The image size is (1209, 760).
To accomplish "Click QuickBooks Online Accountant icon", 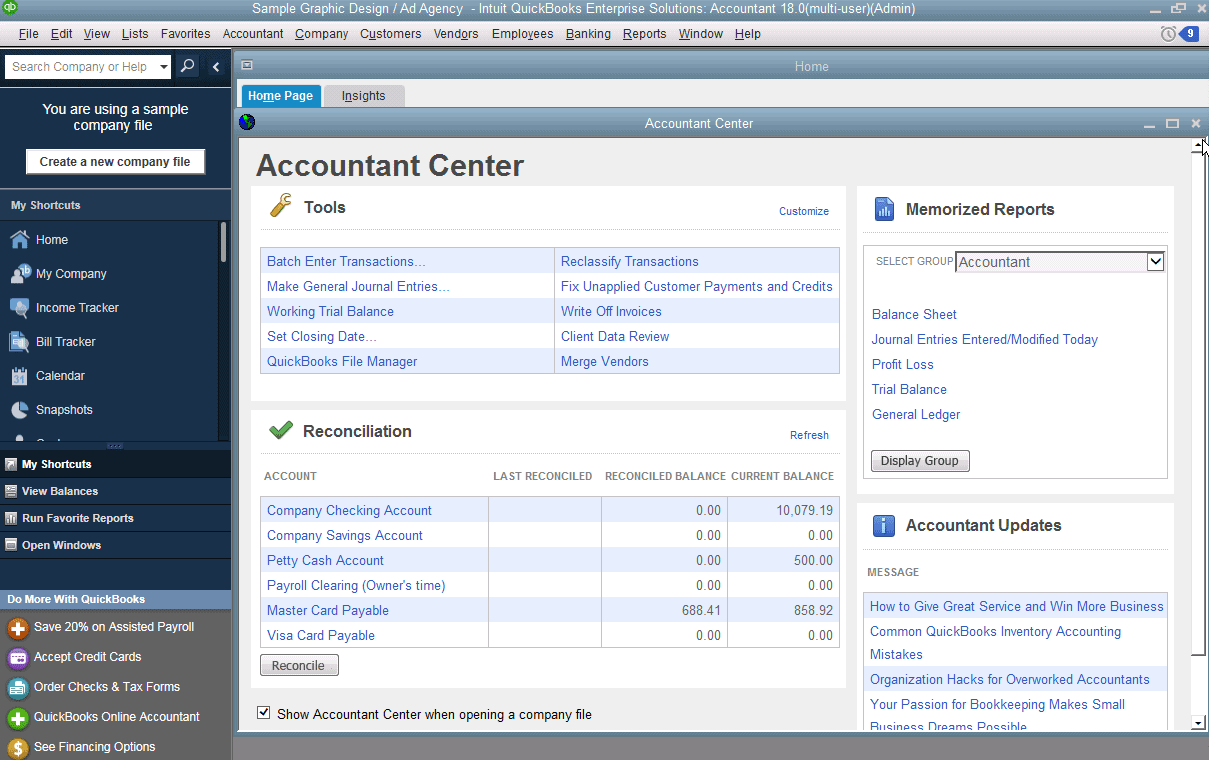I will (17, 718).
